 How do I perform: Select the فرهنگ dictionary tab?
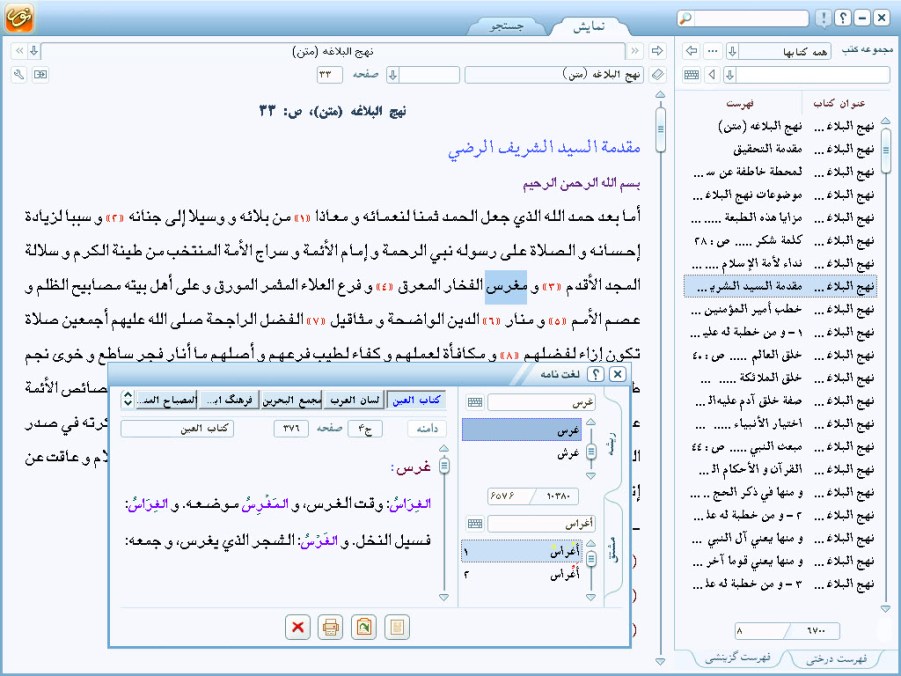point(229,400)
